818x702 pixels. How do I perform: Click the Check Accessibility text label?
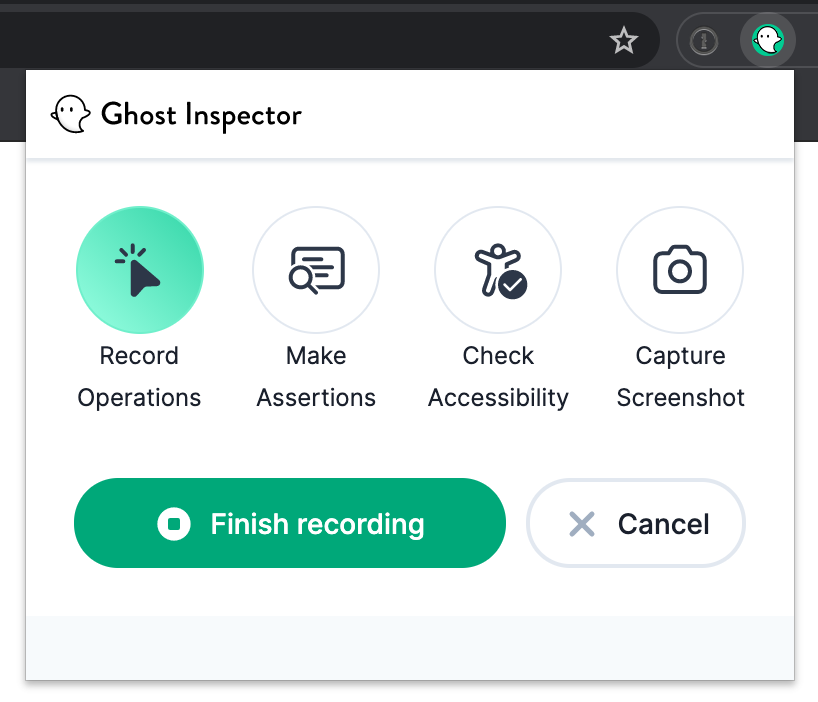point(498,376)
